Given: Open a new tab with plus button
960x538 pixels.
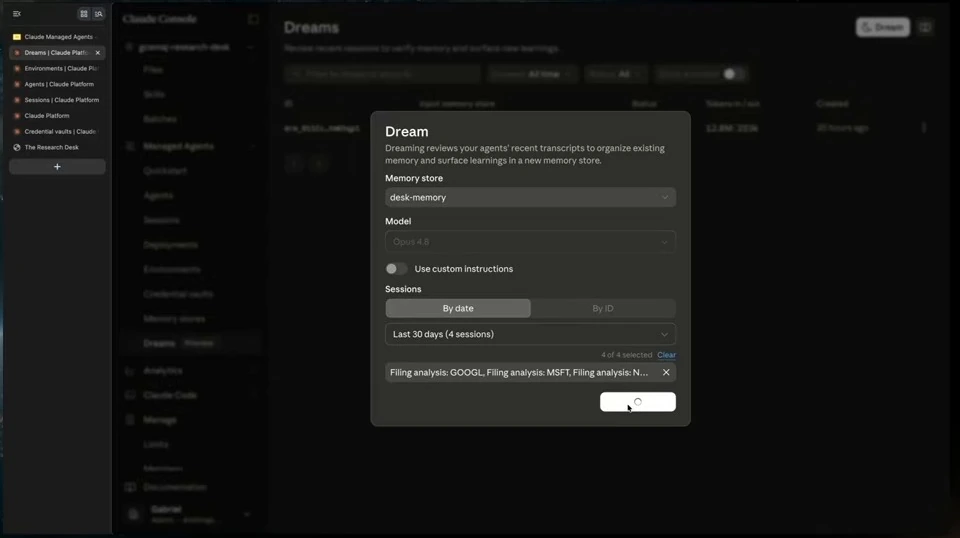Looking at the screenshot, I should click(x=57, y=166).
